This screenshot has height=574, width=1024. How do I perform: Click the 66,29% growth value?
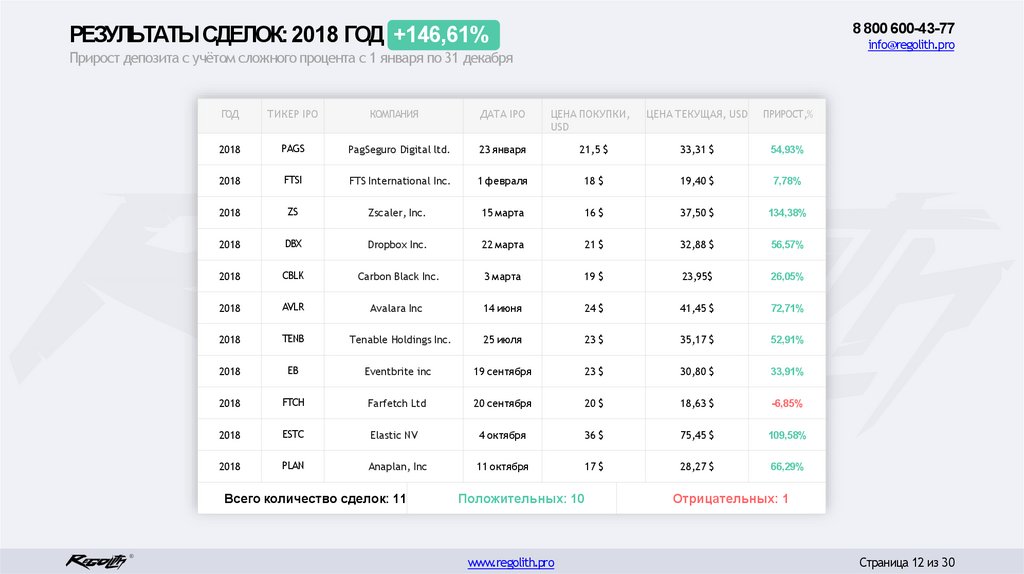pos(787,467)
